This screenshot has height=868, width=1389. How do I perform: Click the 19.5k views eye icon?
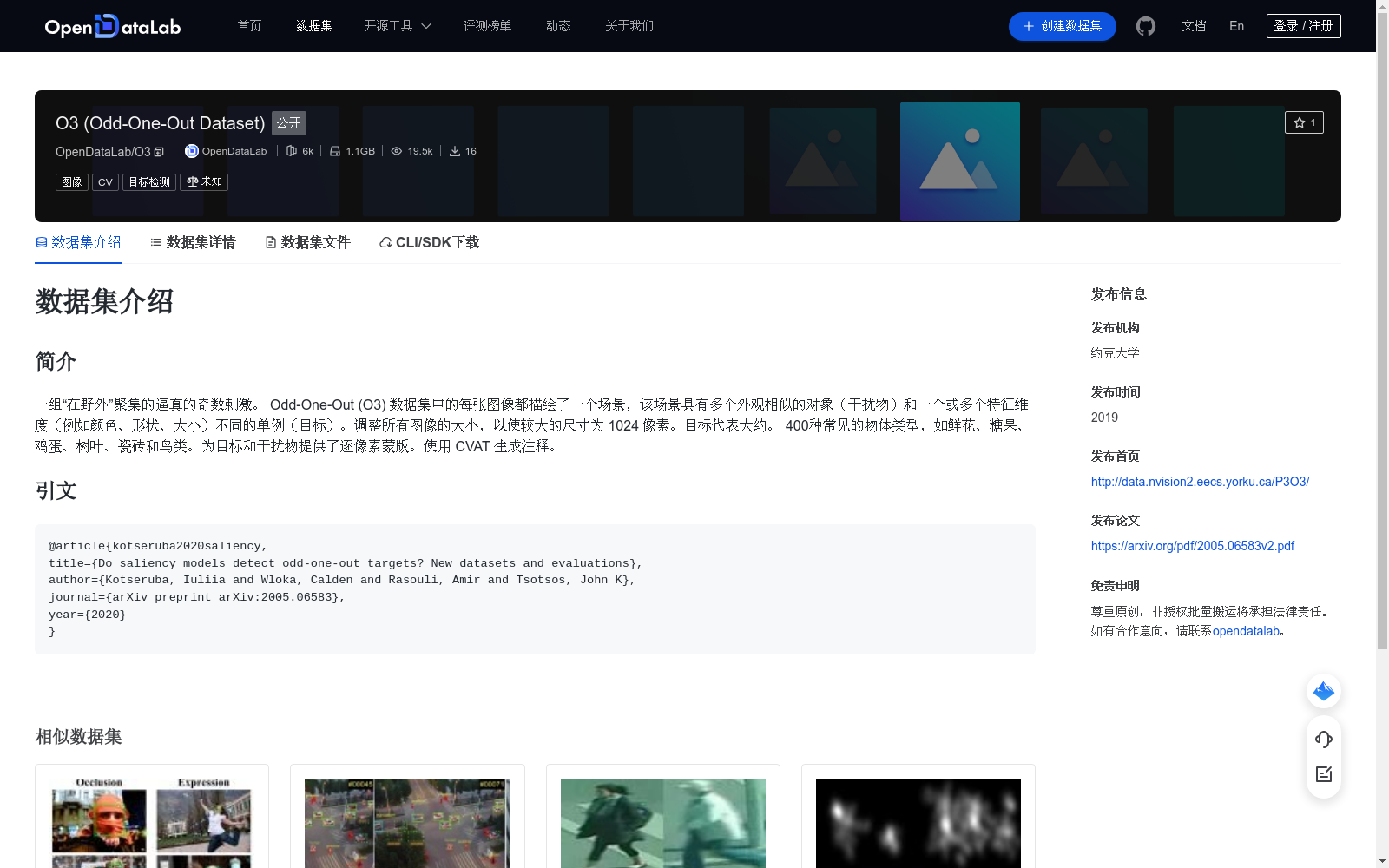click(x=397, y=151)
